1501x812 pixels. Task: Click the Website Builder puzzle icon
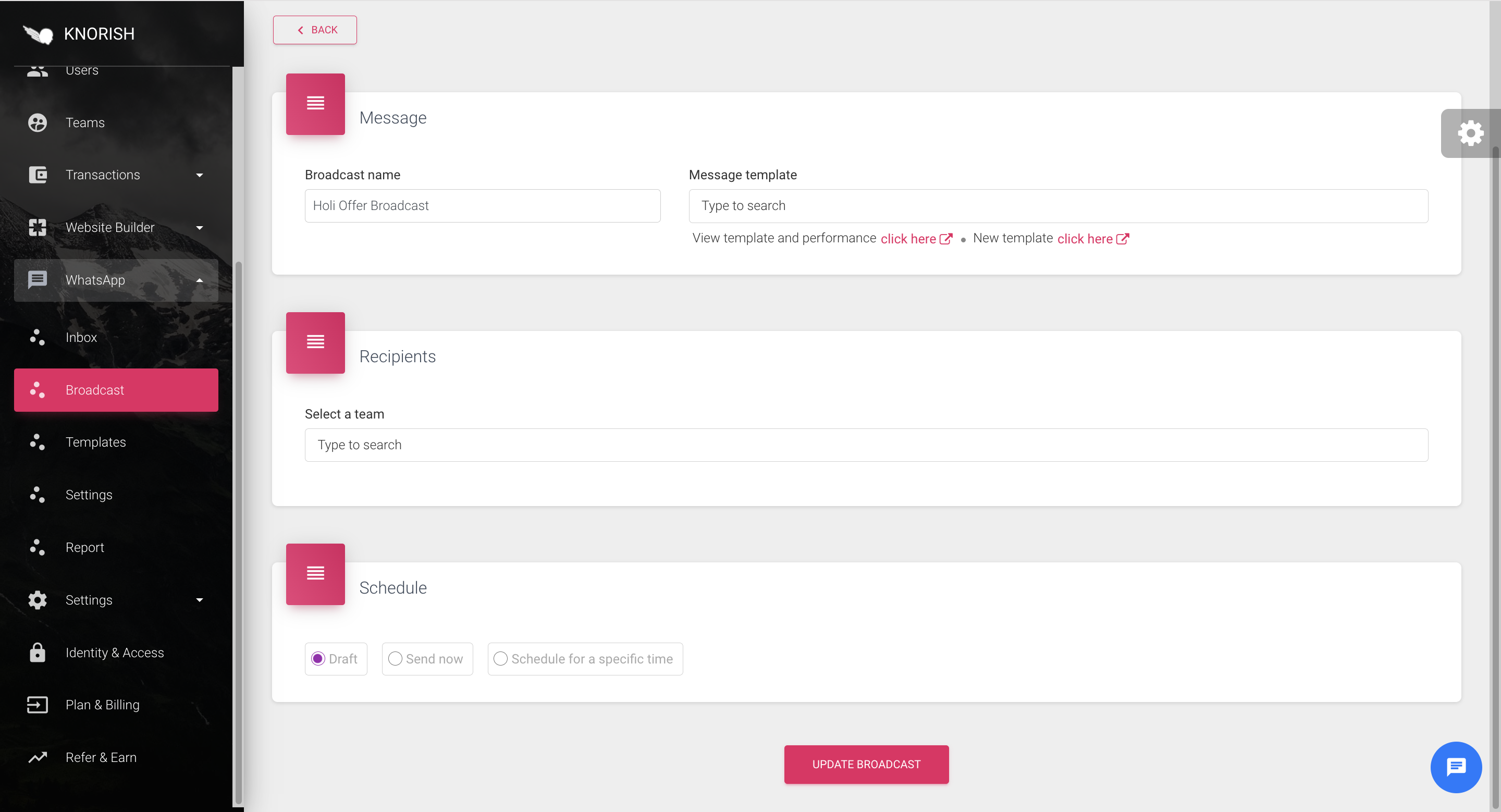click(x=38, y=227)
